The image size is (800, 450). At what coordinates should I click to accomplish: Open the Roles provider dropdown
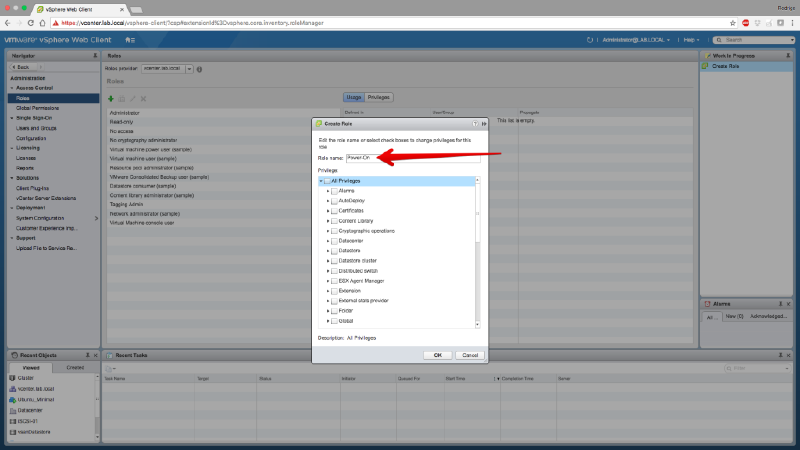189,69
